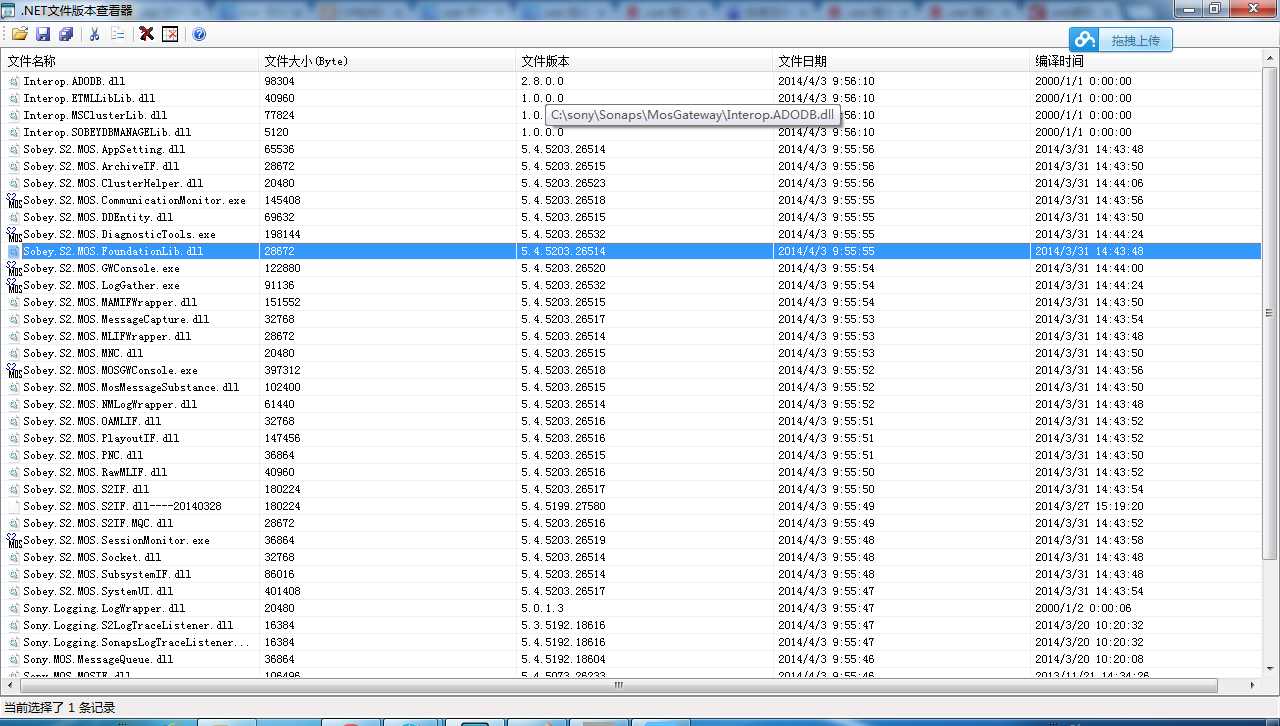Click the horizontal scrollbar thumb
This screenshot has width=1280, height=726.
point(618,686)
